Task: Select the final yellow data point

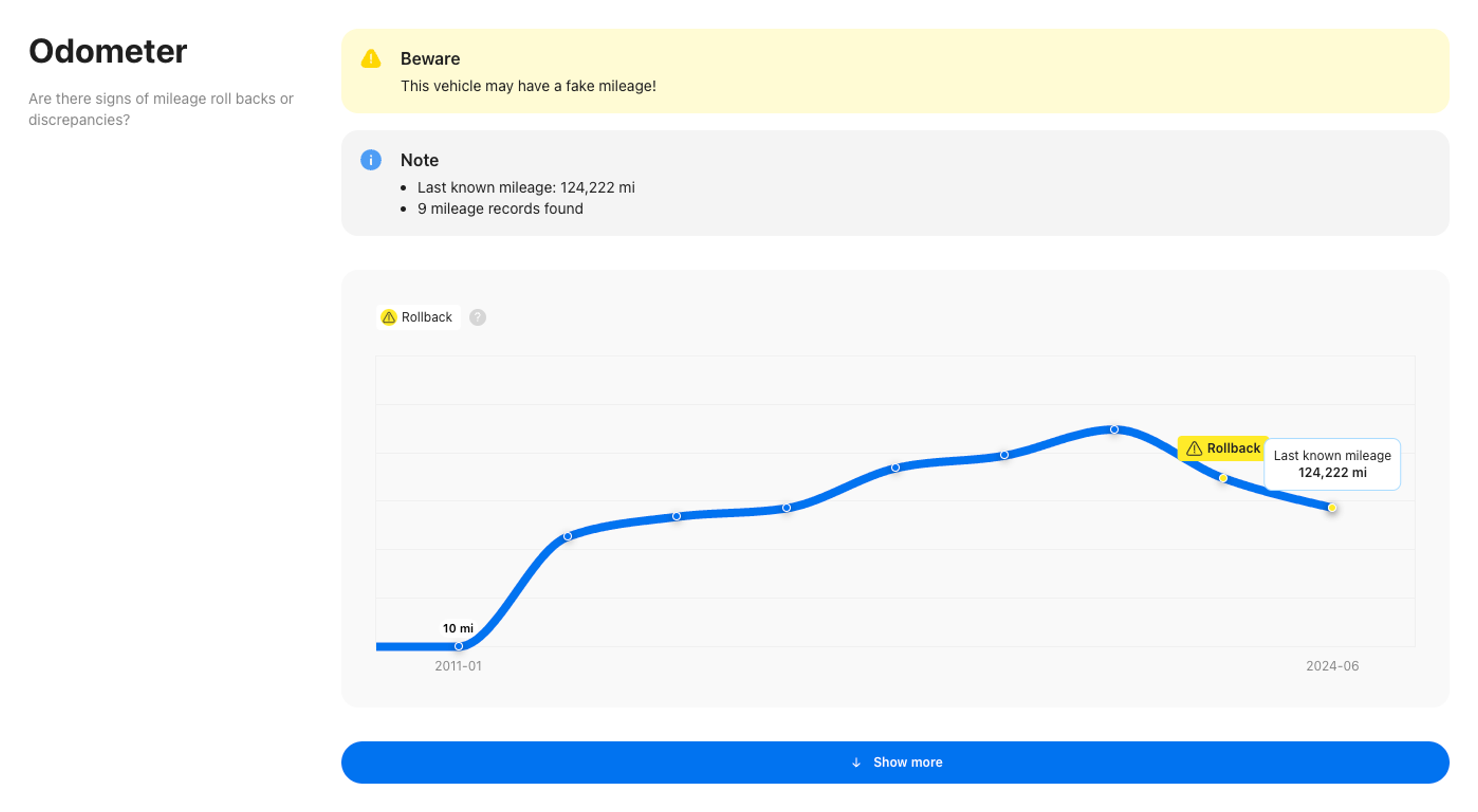Action: pyautogui.click(x=1332, y=507)
